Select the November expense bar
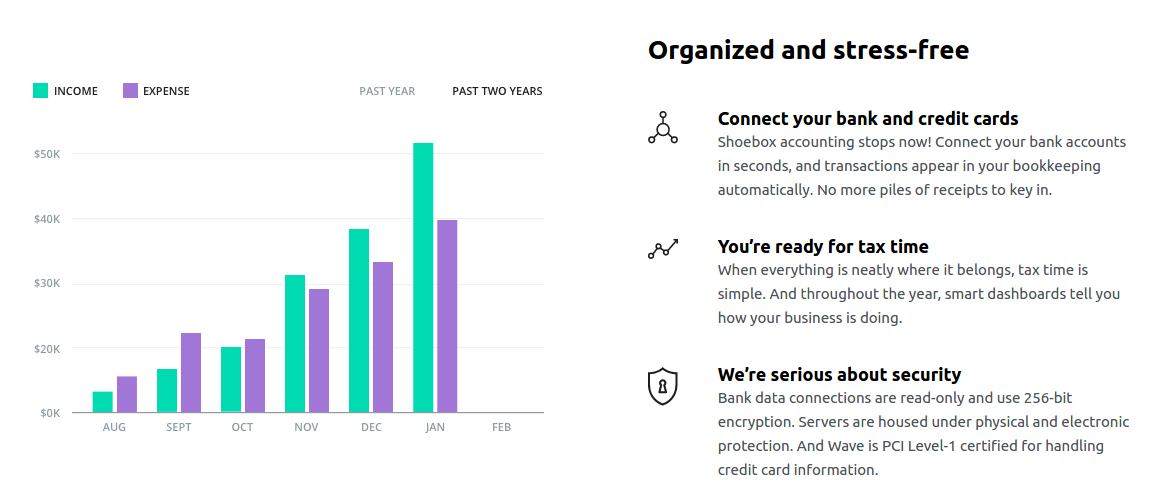 (319, 351)
